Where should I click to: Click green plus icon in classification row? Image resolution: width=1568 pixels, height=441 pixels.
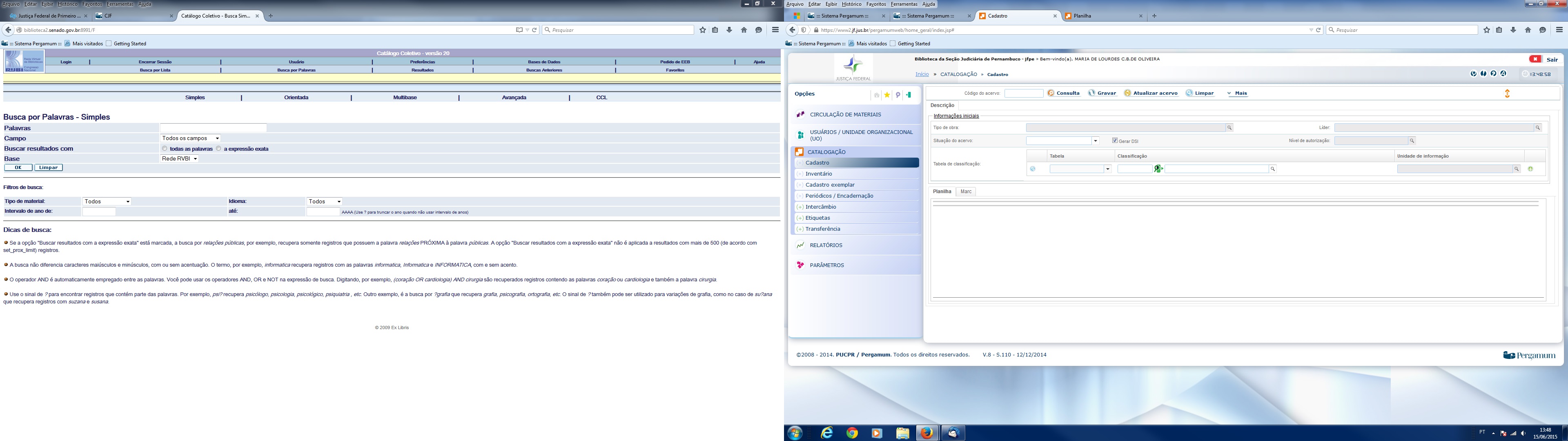click(x=1530, y=169)
